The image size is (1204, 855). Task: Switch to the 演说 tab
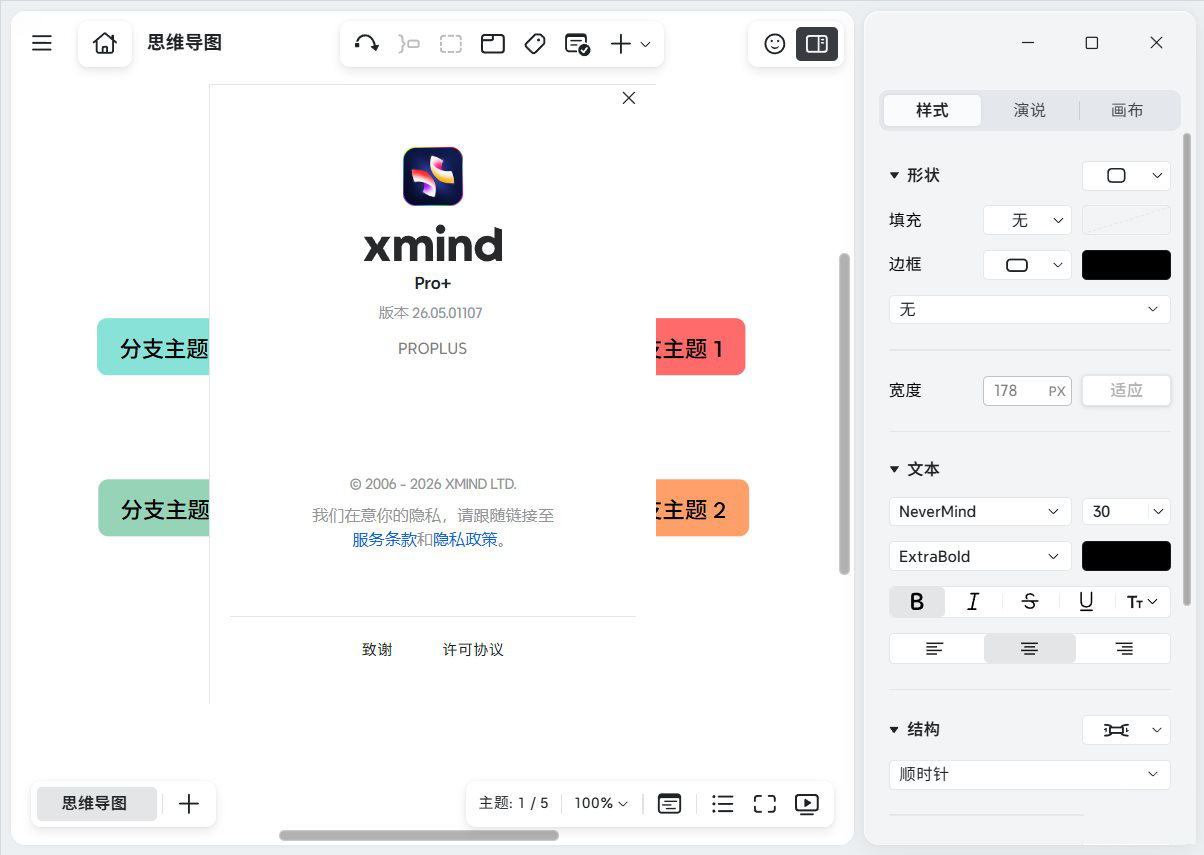point(1030,110)
